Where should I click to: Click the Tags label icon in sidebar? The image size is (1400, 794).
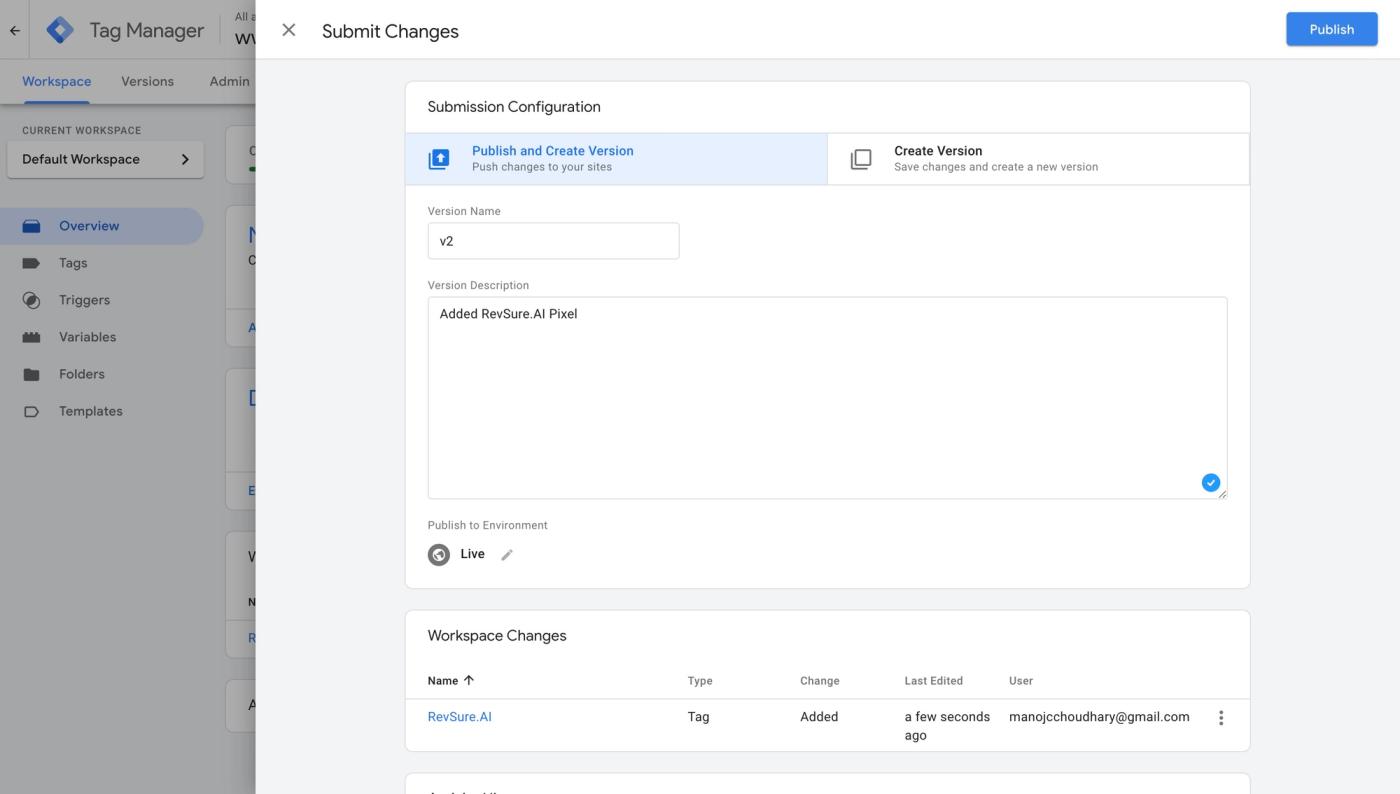pos(31,263)
